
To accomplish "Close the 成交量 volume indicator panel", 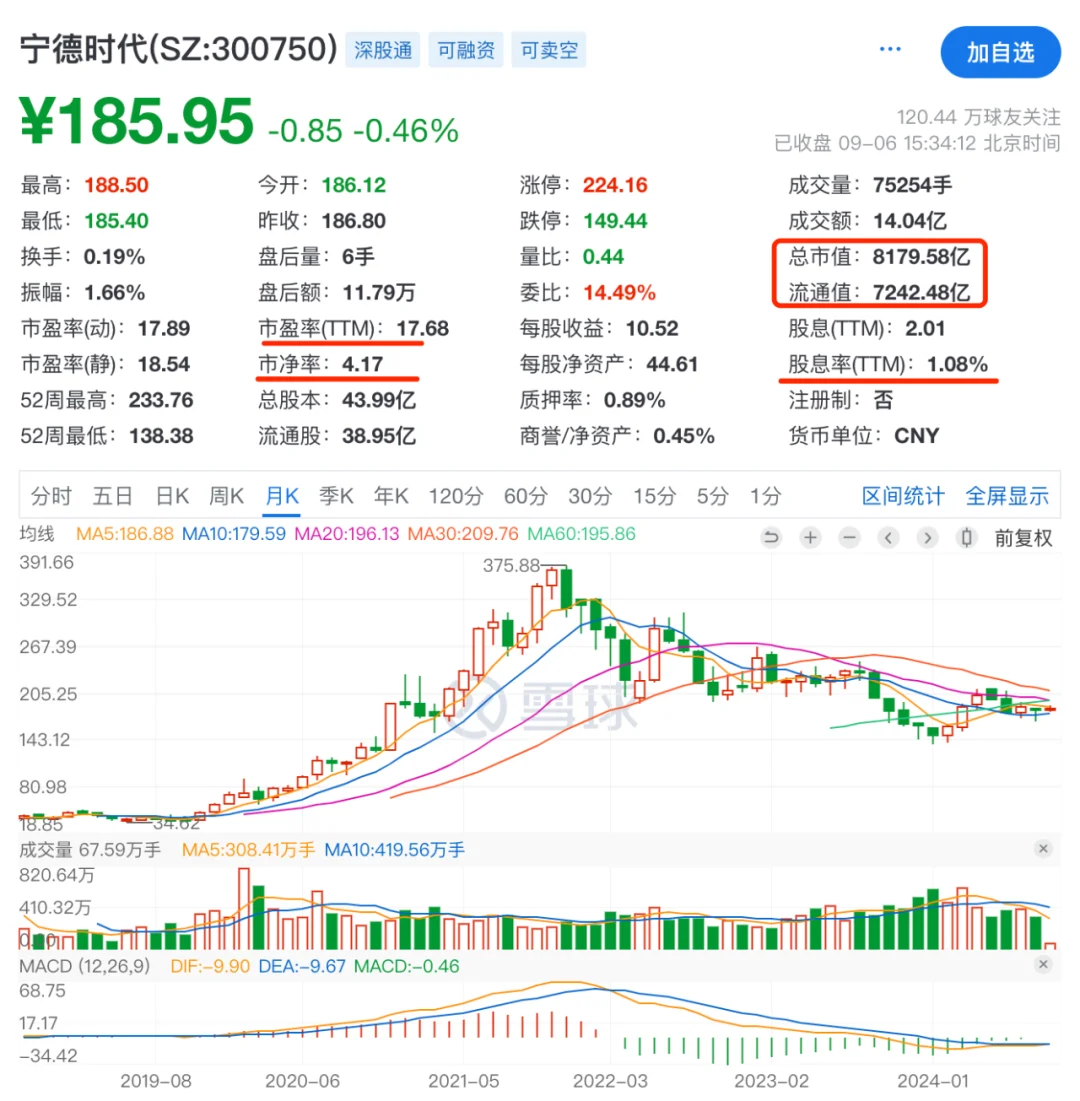I will [1043, 849].
